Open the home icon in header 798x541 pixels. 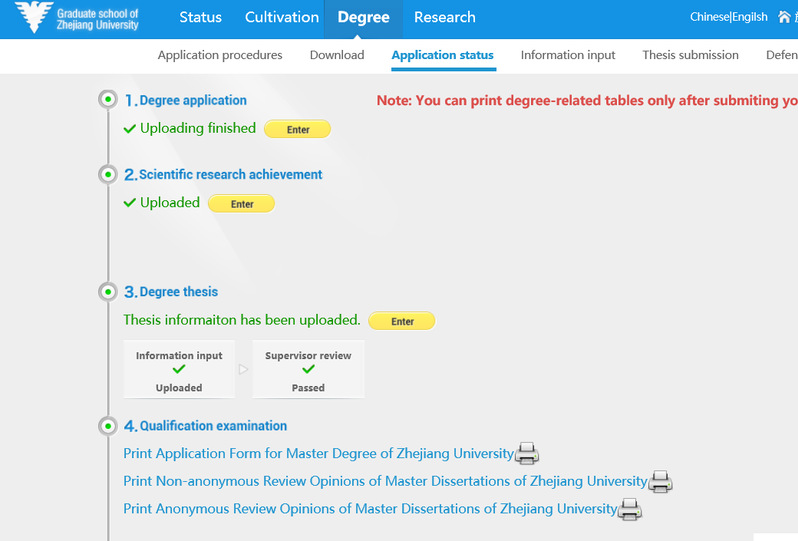[784, 17]
